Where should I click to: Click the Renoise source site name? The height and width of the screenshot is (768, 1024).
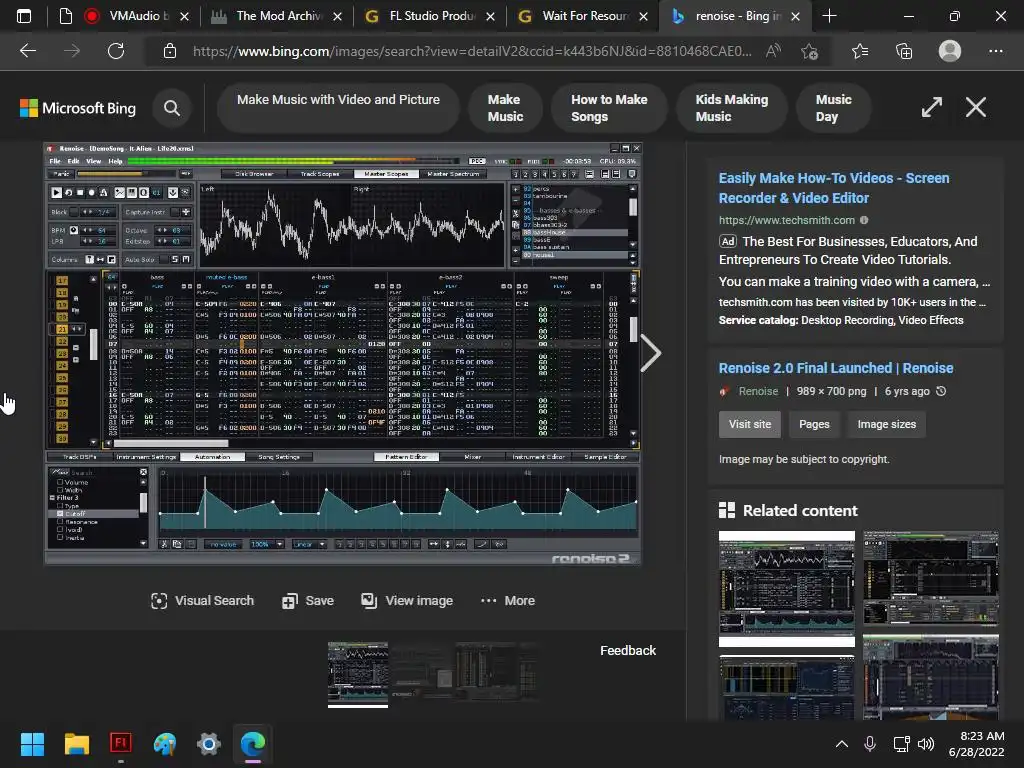click(758, 391)
